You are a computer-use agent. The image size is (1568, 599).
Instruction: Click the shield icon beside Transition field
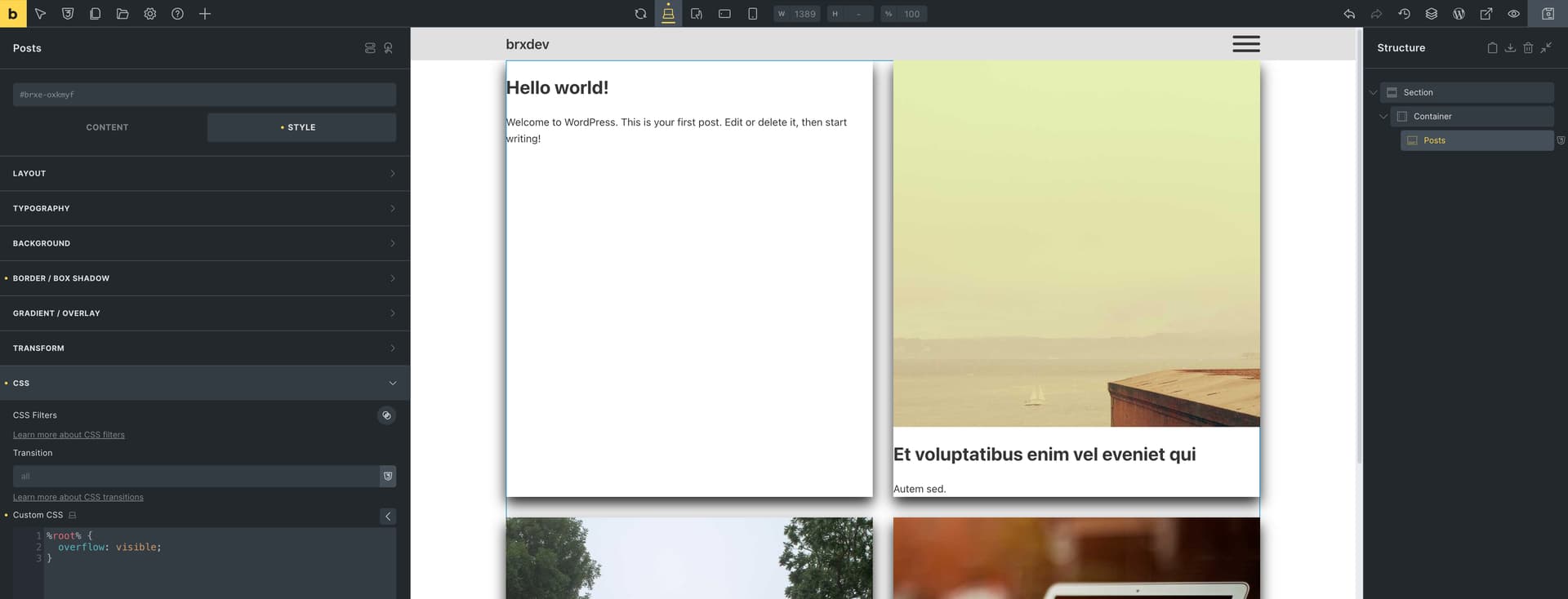click(x=388, y=477)
